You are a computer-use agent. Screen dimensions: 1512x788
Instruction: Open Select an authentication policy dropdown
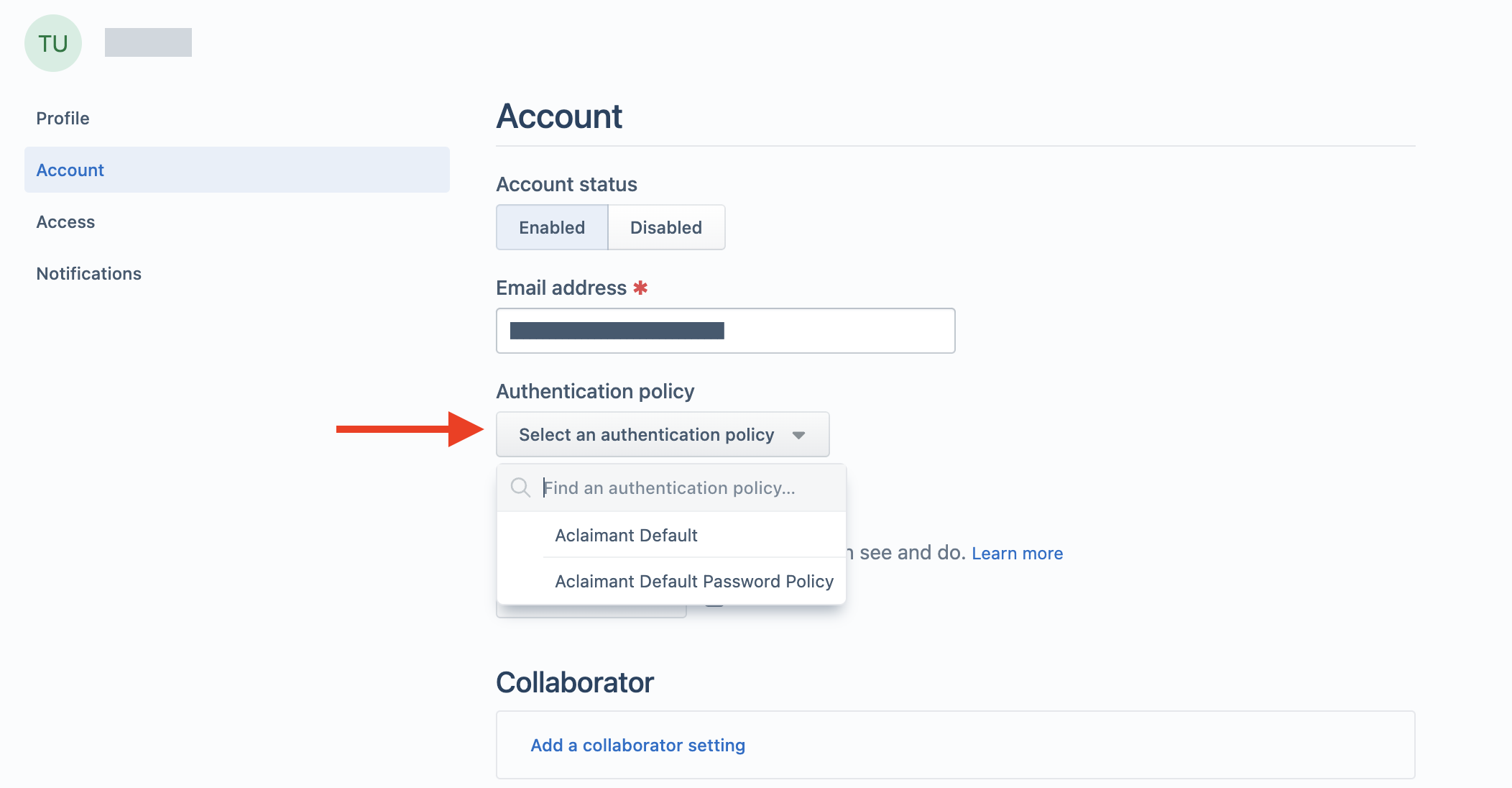pos(663,434)
